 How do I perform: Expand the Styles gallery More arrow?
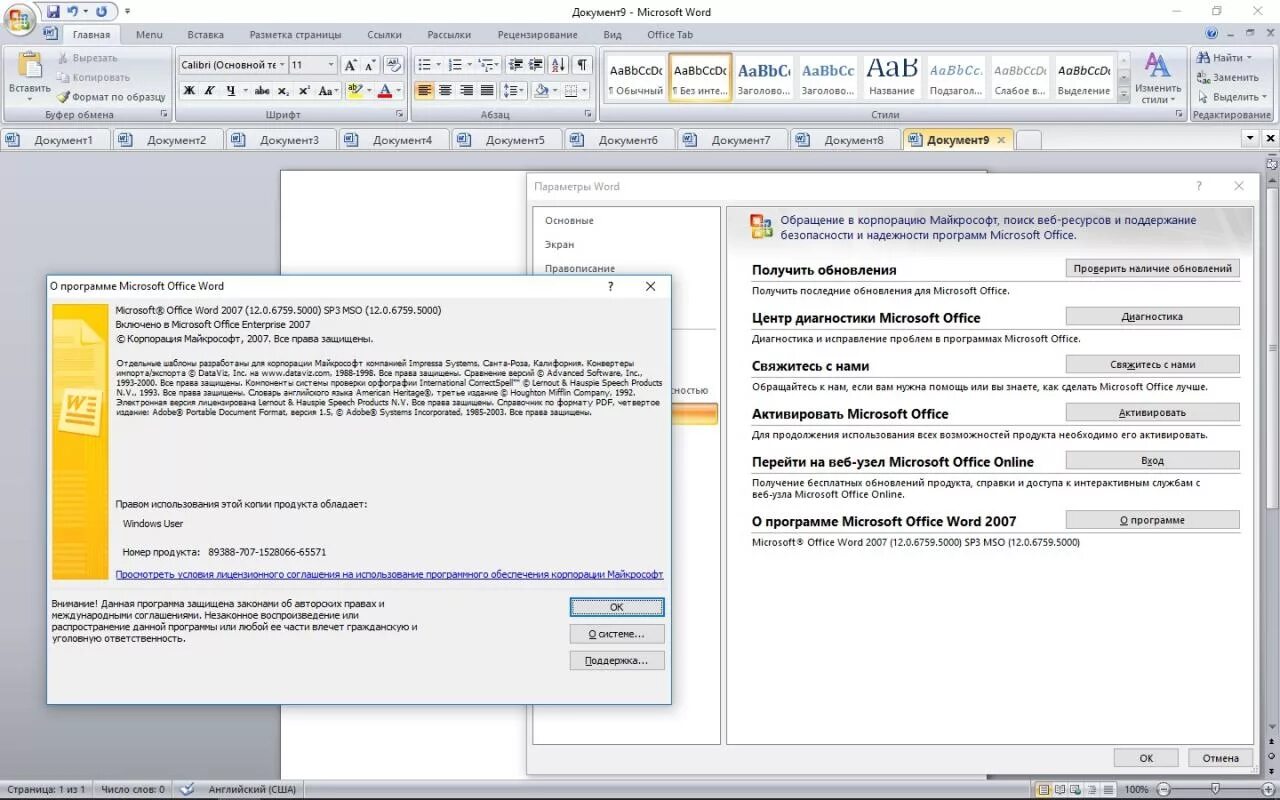1123,94
